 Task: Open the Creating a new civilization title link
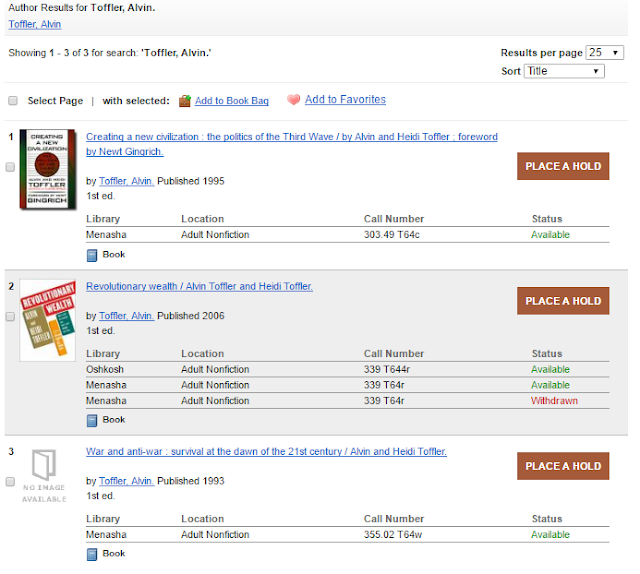291,137
